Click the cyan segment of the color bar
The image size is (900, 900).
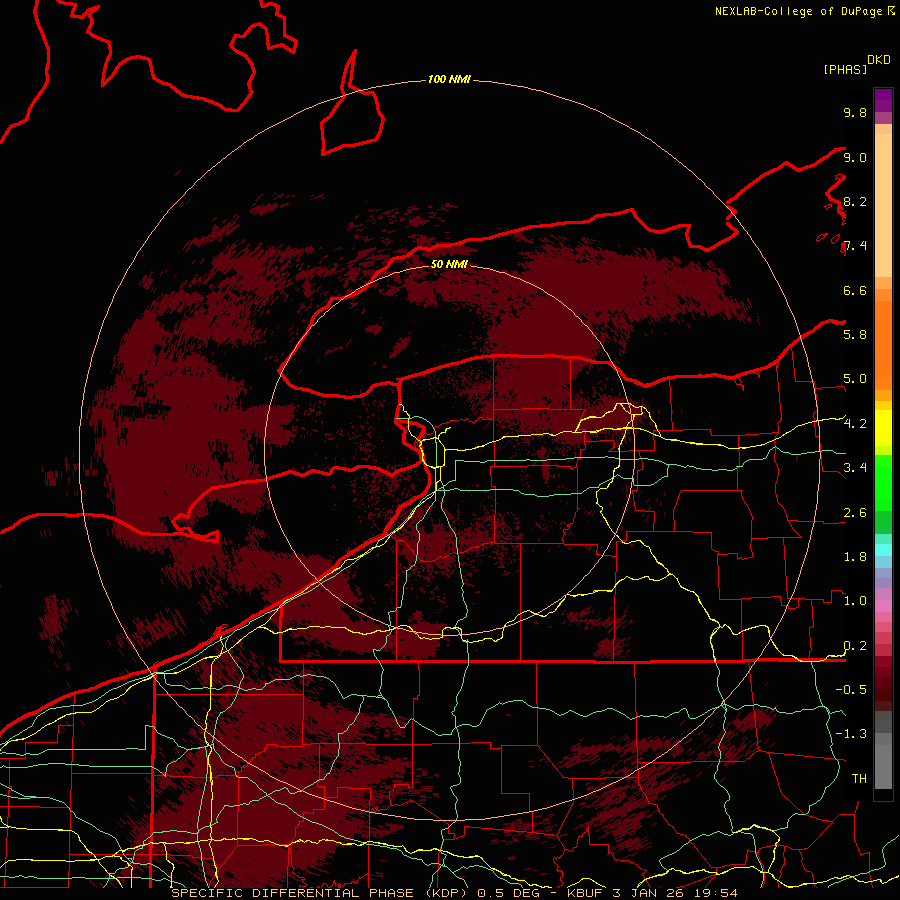tap(883, 549)
